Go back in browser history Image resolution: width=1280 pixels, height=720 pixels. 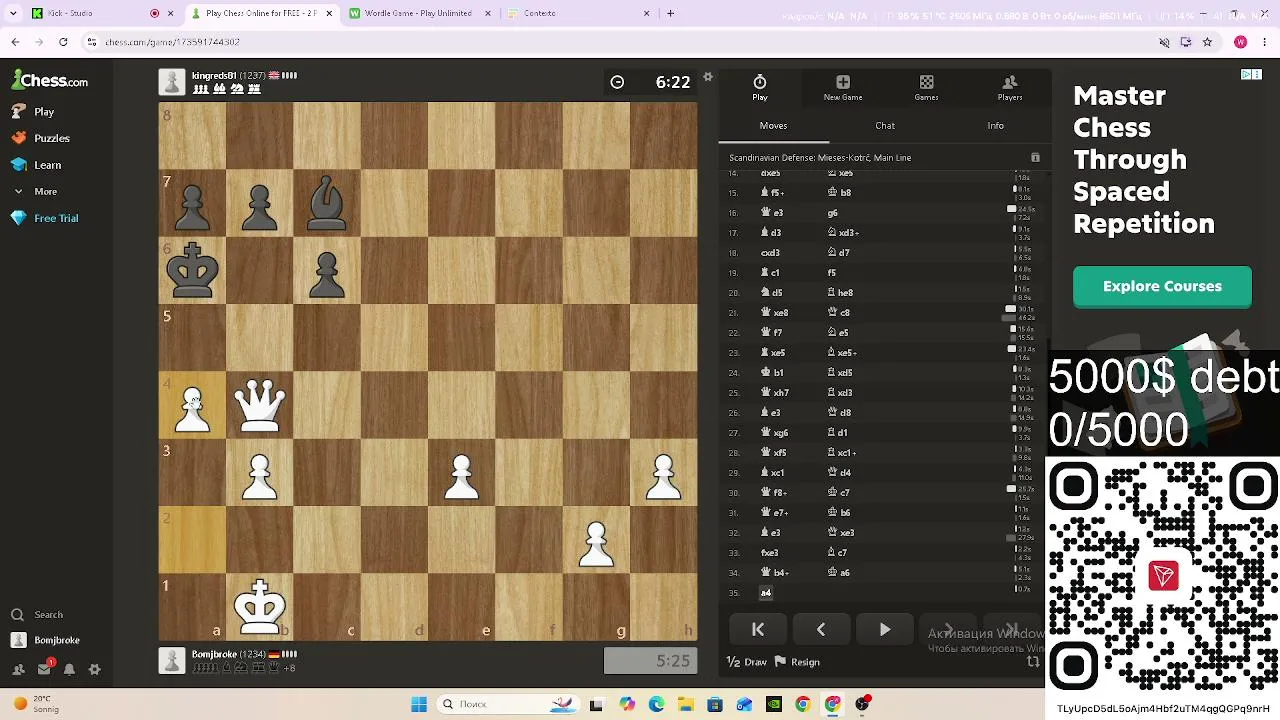tap(15, 42)
